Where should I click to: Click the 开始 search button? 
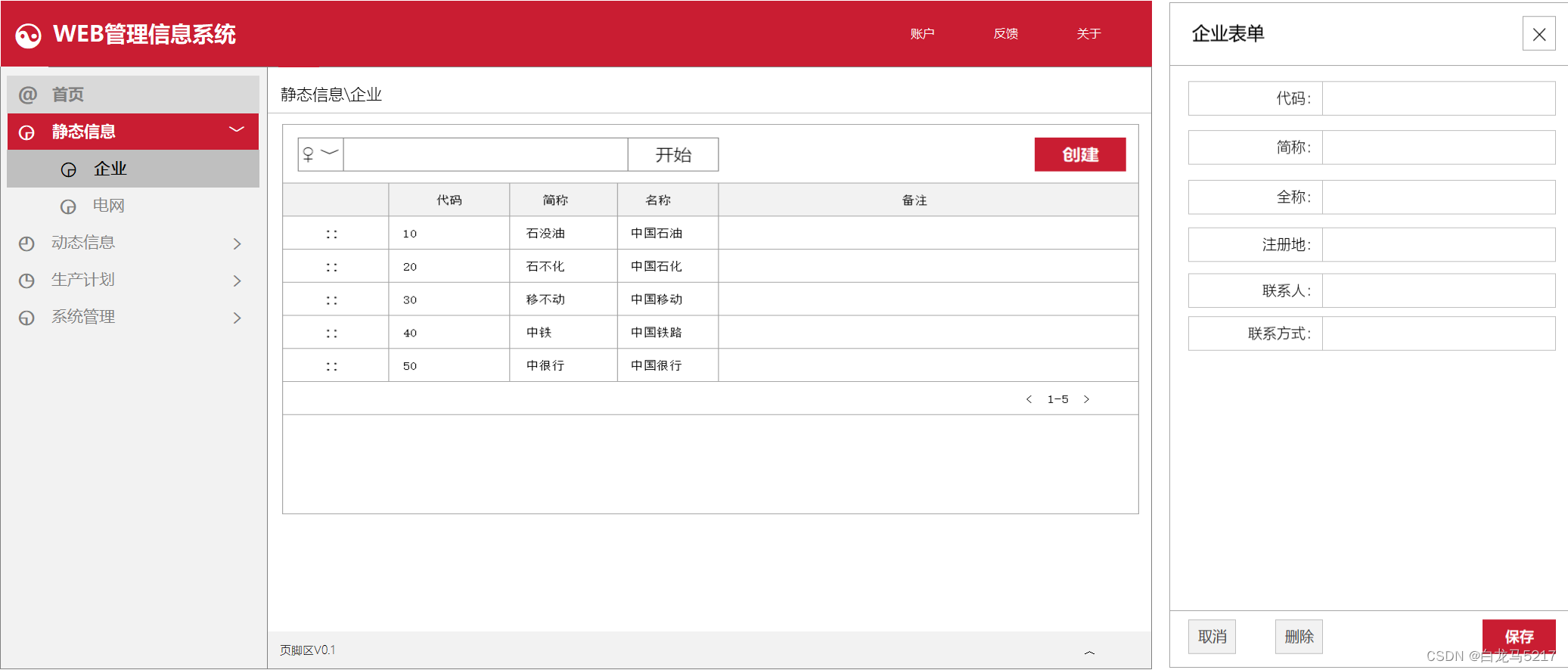(673, 154)
